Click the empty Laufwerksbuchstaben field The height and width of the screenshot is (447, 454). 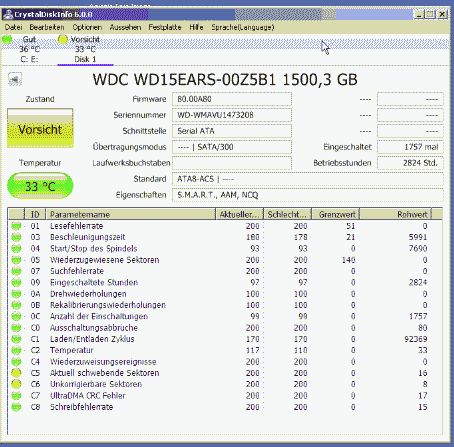pyautogui.click(x=232, y=163)
